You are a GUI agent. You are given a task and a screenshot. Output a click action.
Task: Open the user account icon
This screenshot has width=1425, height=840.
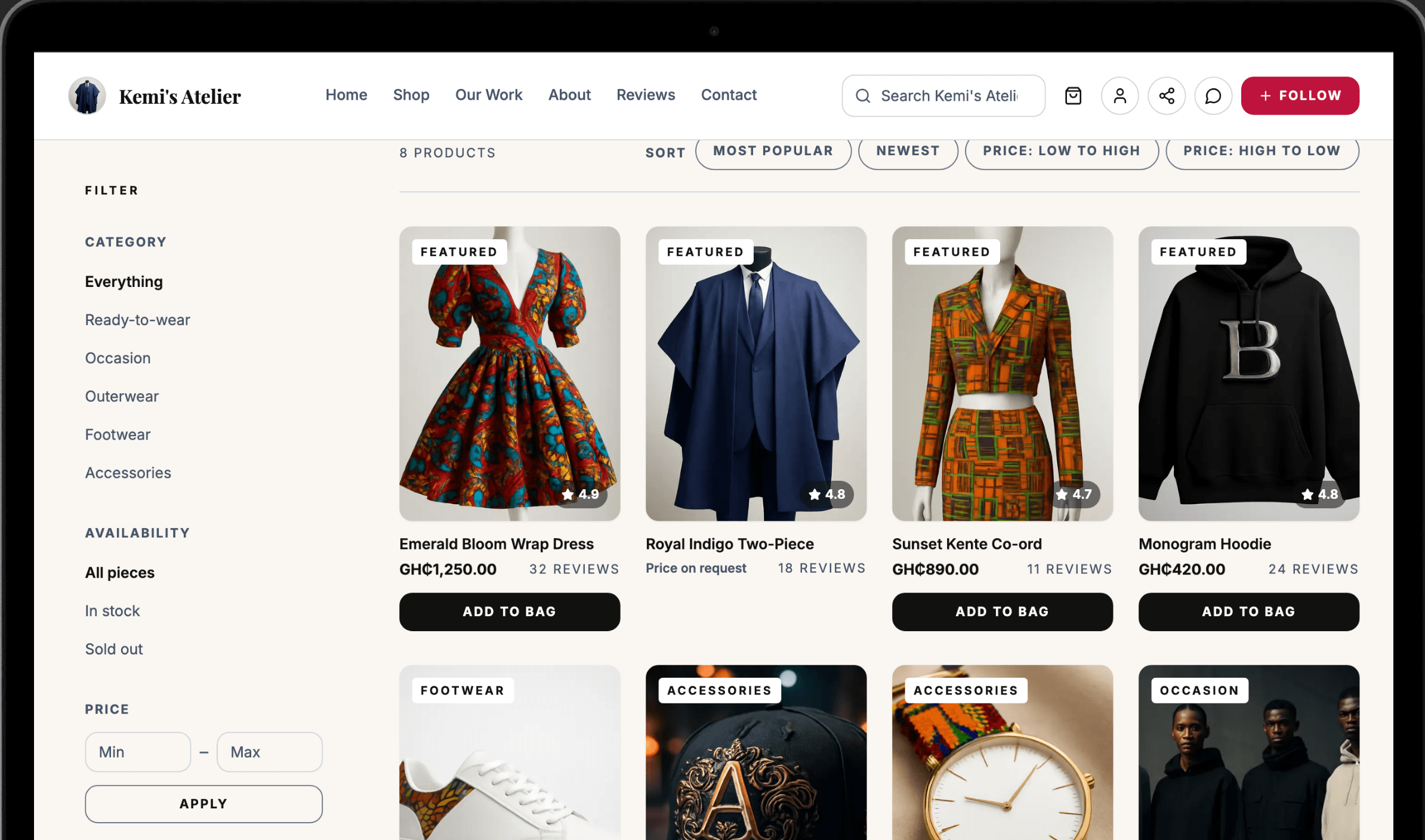pyautogui.click(x=1119, y=95)
